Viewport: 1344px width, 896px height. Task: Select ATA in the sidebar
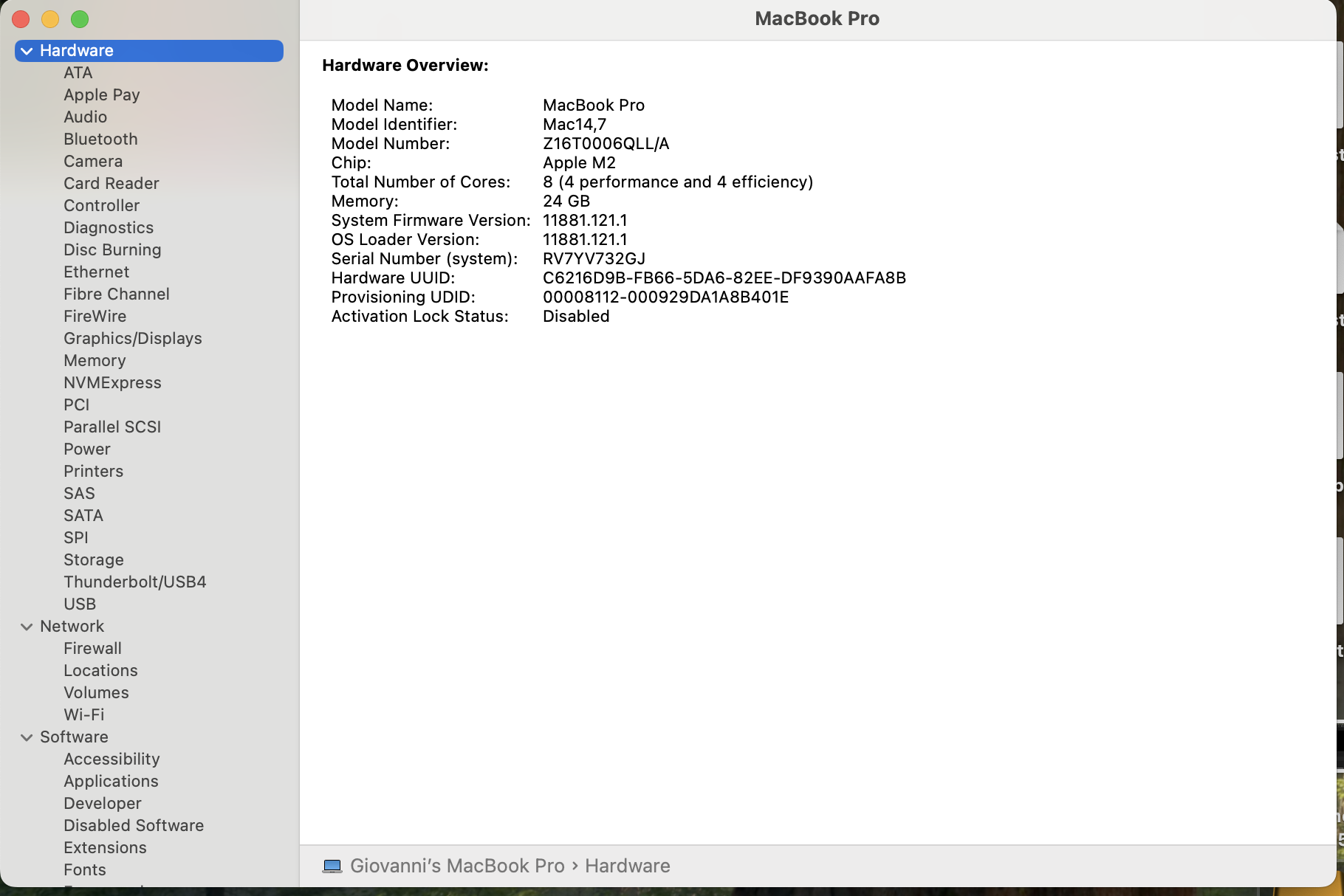click(x=78, y=73)
